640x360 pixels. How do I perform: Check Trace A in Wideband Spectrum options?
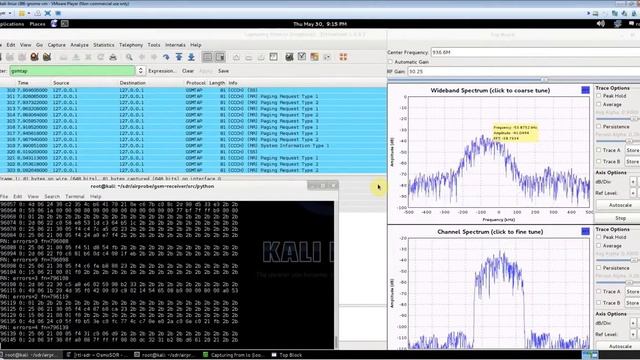(599, 150)
